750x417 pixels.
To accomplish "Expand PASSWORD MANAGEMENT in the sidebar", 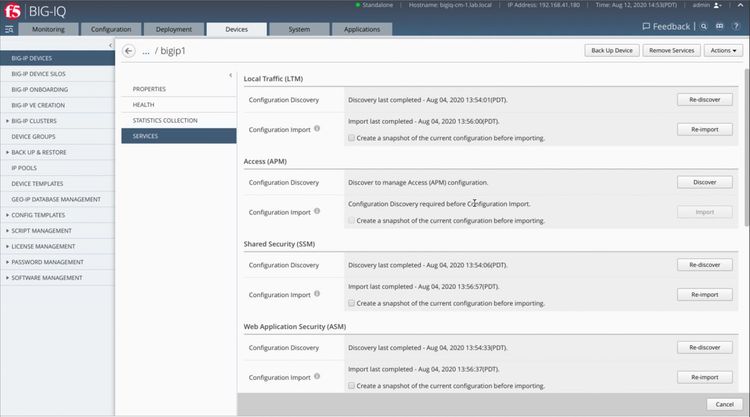I will pyautogui.click(x=7, y=262).
